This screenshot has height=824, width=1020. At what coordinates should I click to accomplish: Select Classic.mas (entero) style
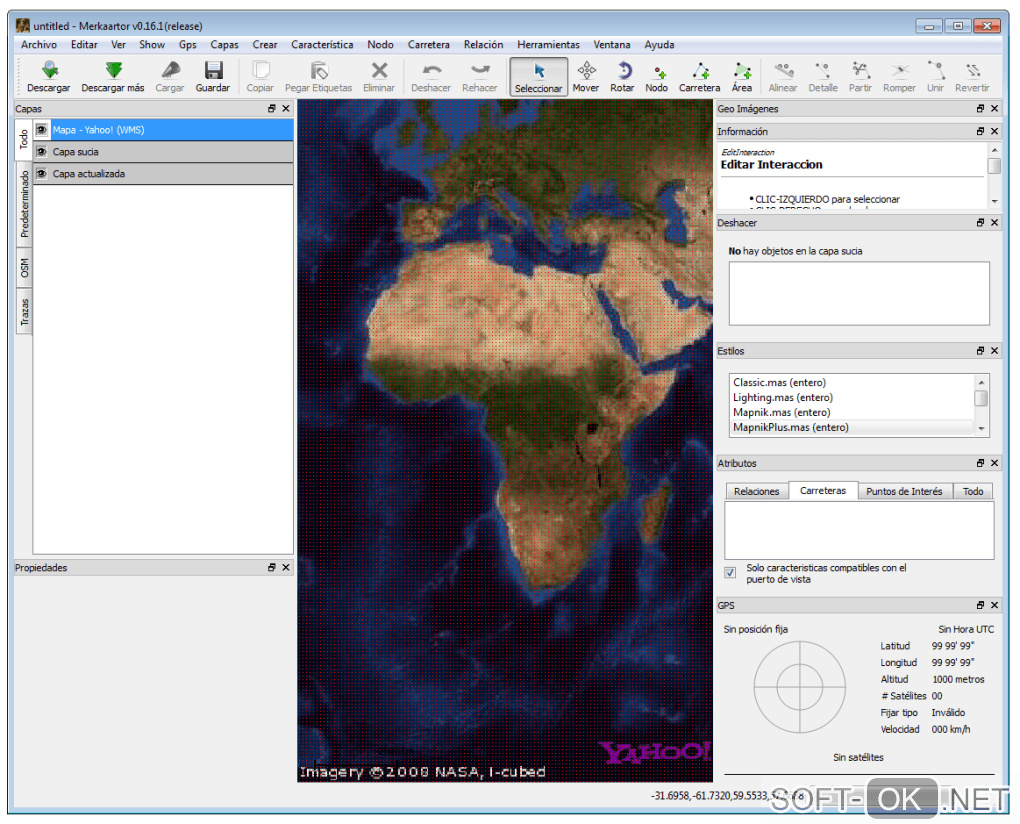tap(779, 383)
